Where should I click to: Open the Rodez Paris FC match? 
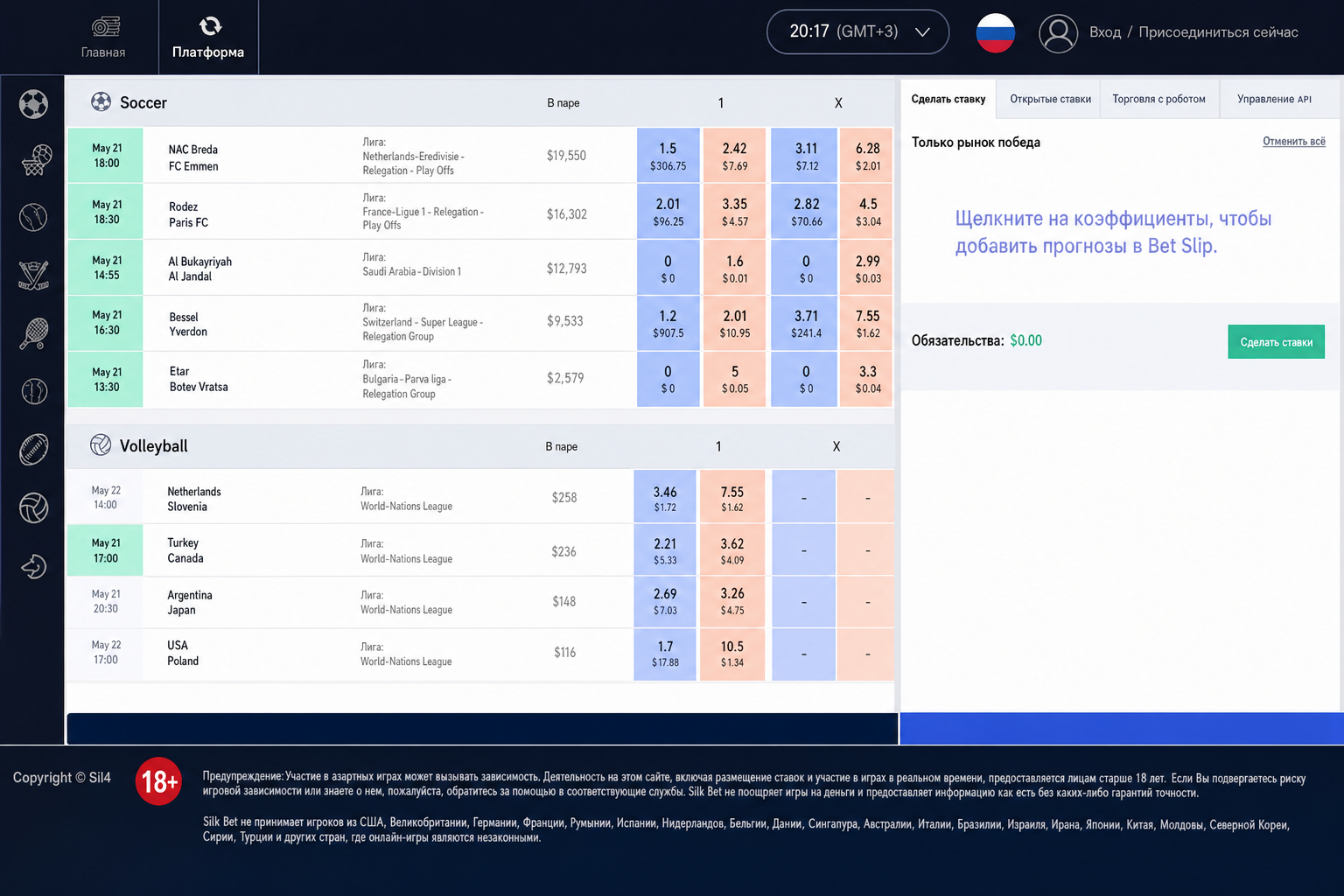[x=188, y=214]
